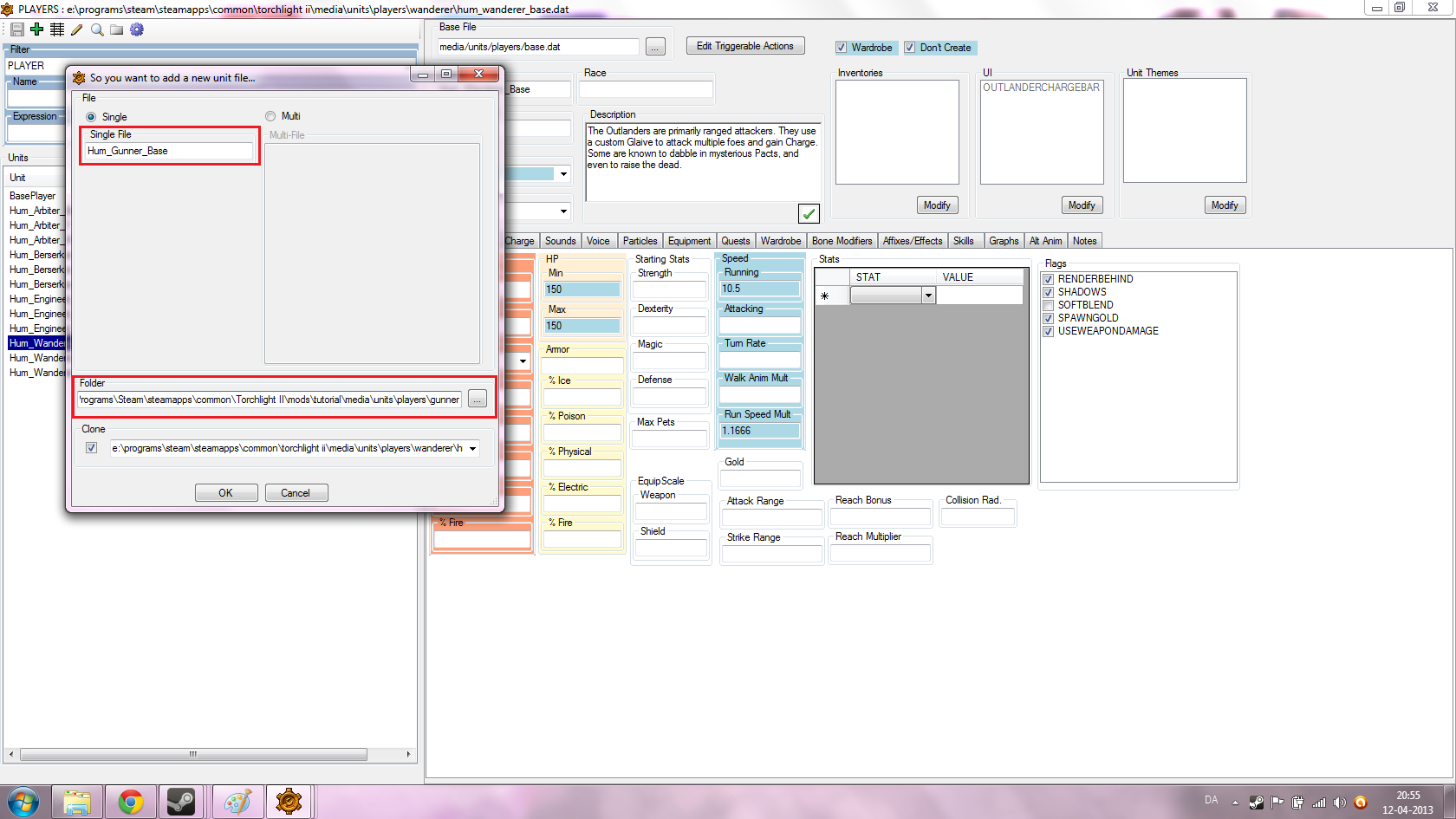Click the power plug tray icon
The height and width of the screenshot is (819, 1456).
click(x=1297, y=802)
